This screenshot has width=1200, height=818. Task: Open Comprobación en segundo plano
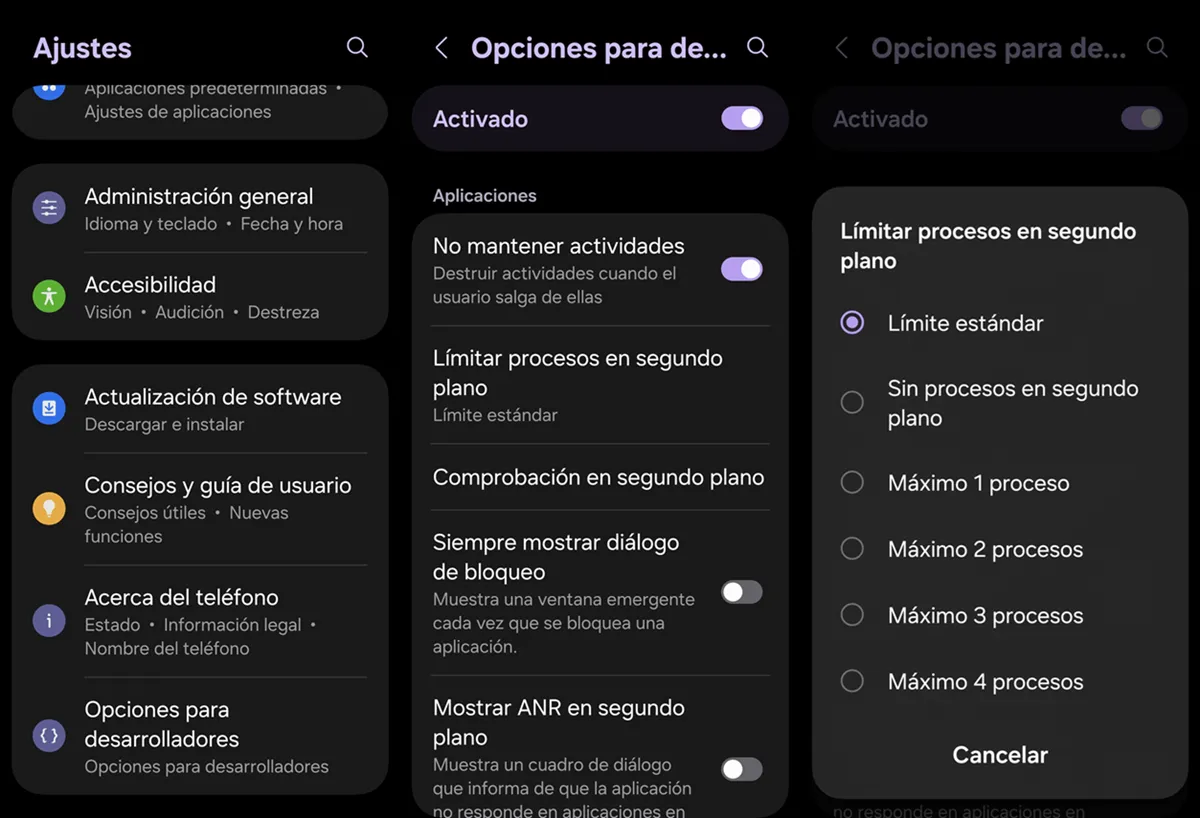598,478
